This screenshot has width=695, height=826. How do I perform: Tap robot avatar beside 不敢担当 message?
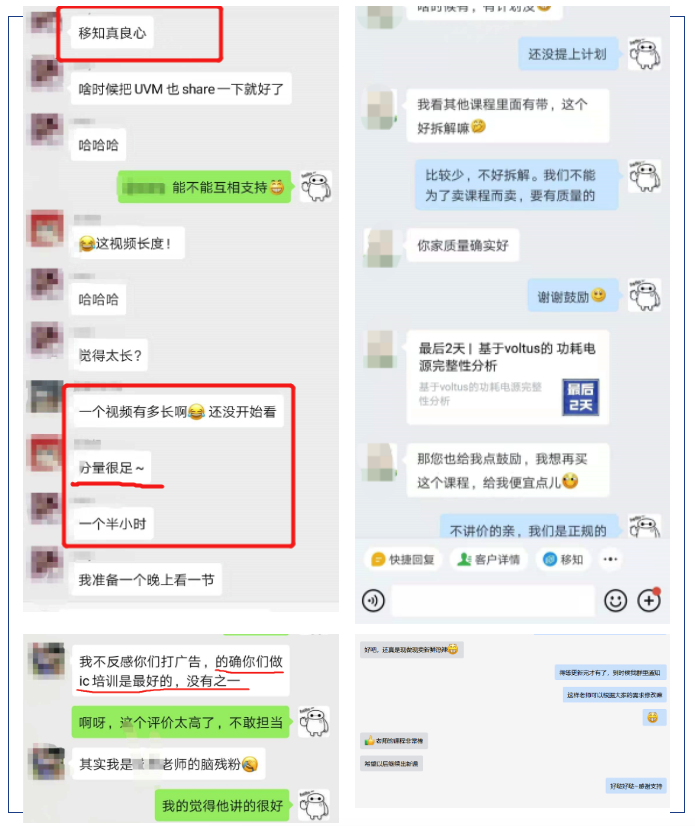[x=314, y=722]
